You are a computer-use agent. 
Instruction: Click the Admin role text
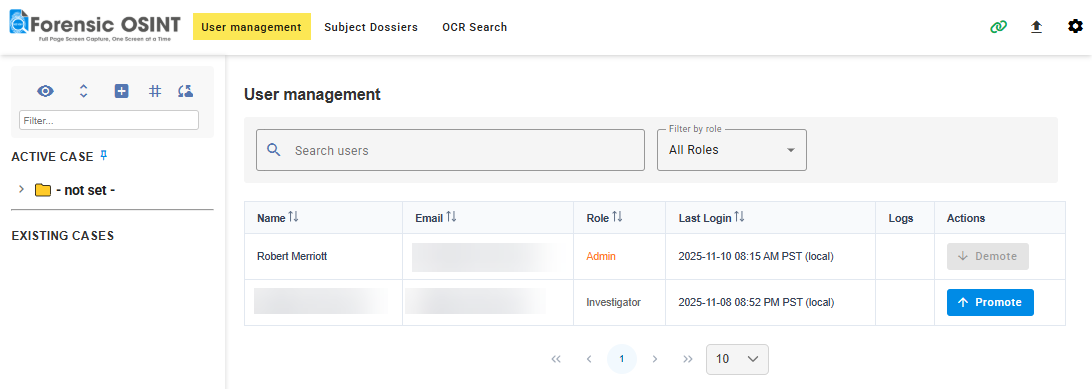click(601, 256)
